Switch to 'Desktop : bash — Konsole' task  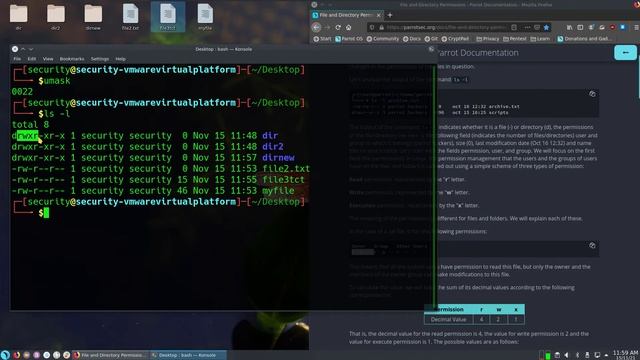[x=187, y=355]
